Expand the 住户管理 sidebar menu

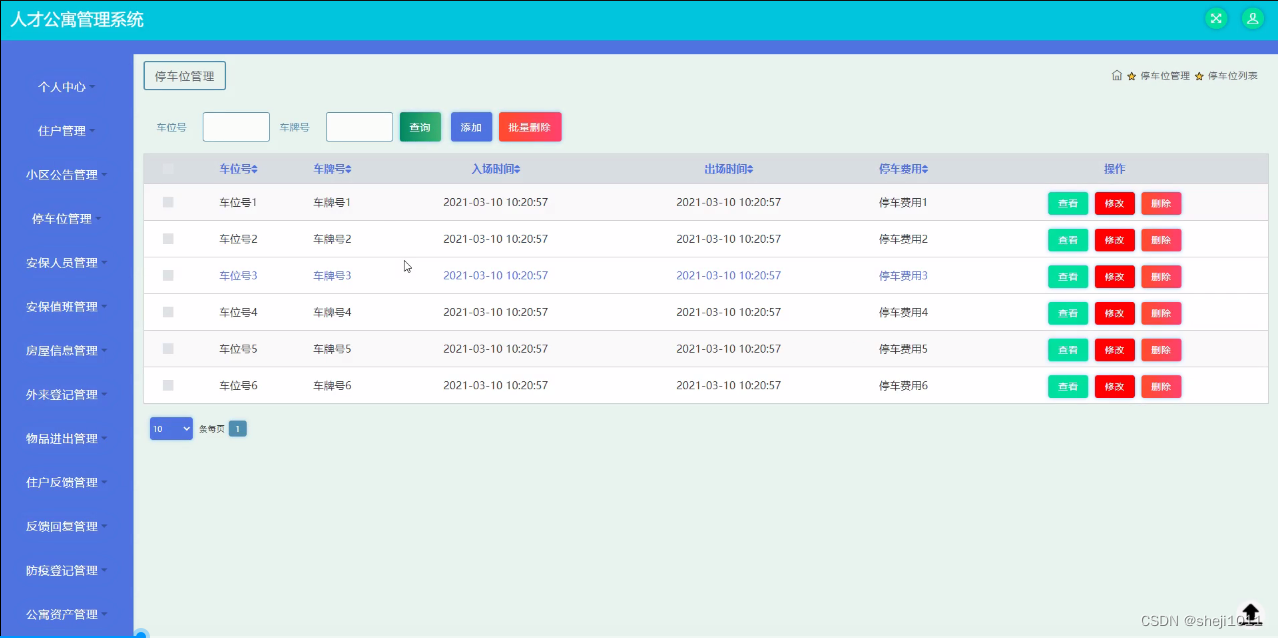(63, 130)
